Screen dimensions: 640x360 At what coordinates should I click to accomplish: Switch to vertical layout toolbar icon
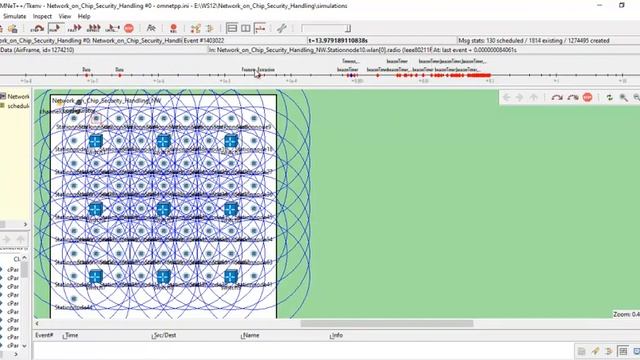[x=232, y=28]
